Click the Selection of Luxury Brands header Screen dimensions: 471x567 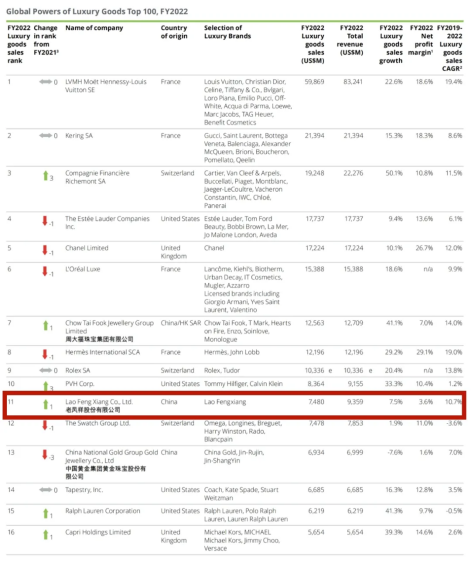point(227,32)
